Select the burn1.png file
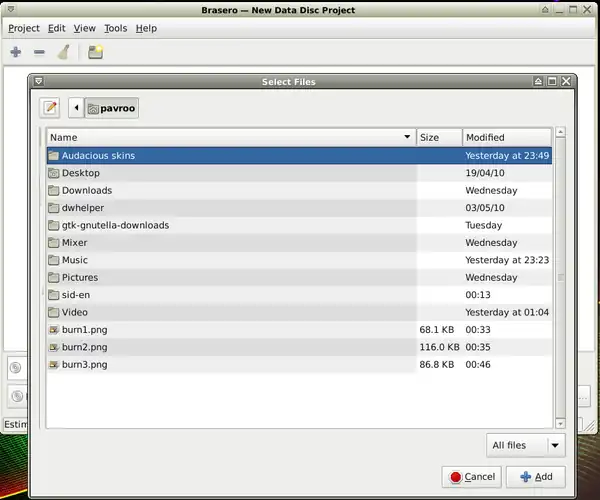The image size is (600, 500). point(84,330)
